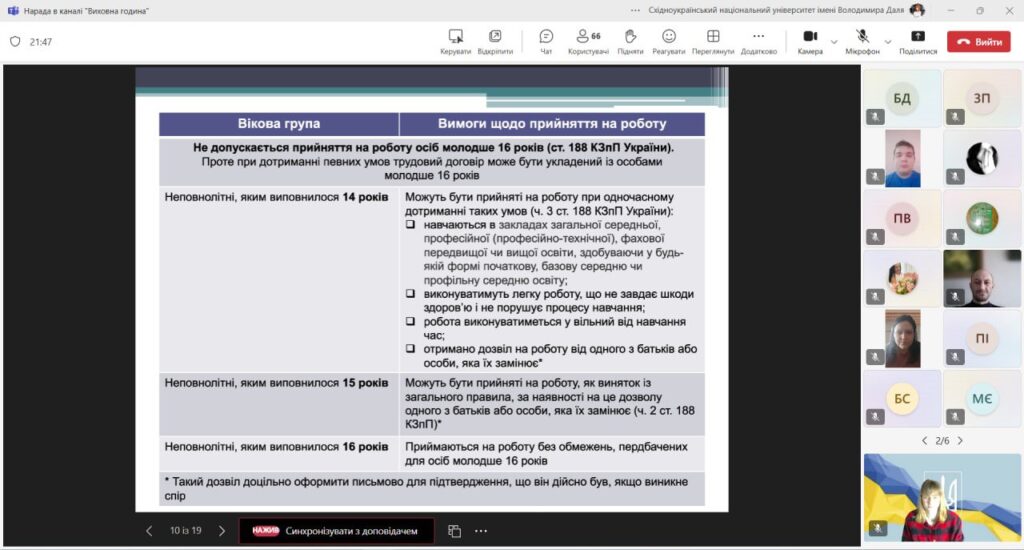Open slide options ellipsis below presentation
The image size is (1024, 550).
481,531
